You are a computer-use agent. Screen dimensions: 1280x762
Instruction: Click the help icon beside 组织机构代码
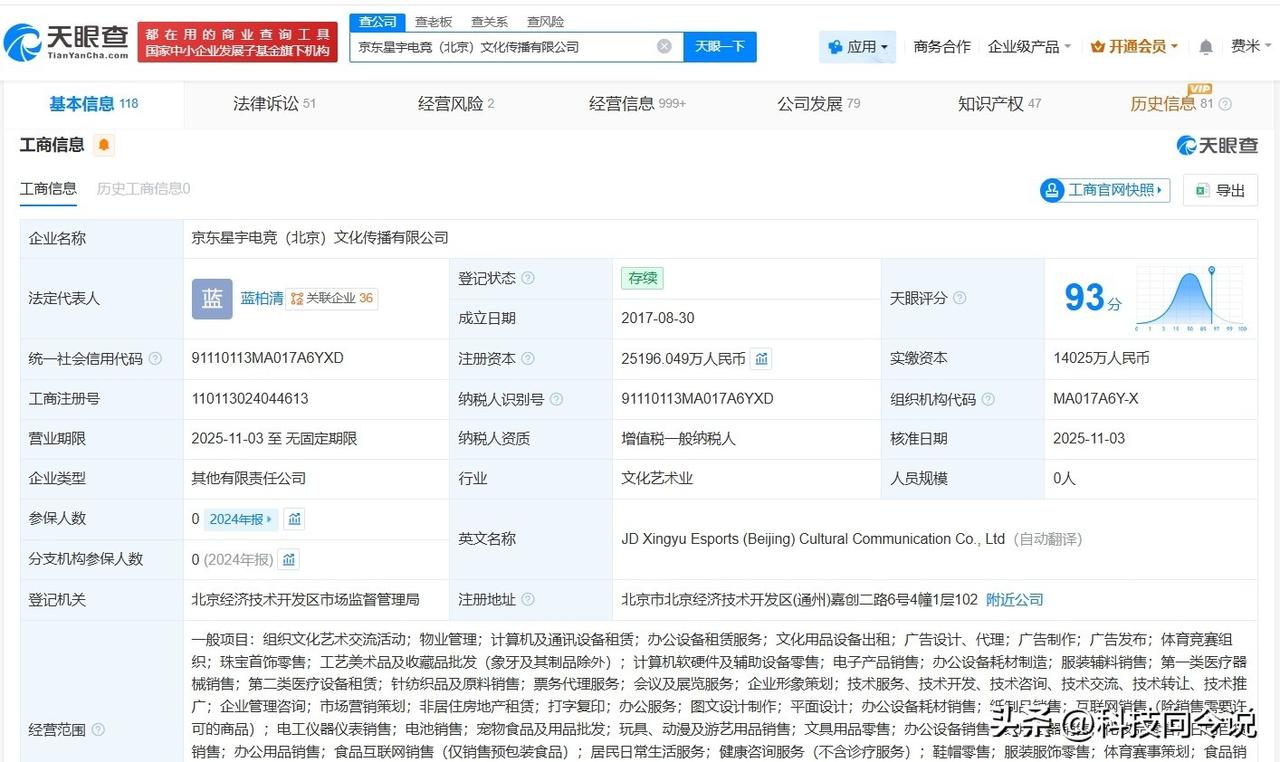coord(988,399)
